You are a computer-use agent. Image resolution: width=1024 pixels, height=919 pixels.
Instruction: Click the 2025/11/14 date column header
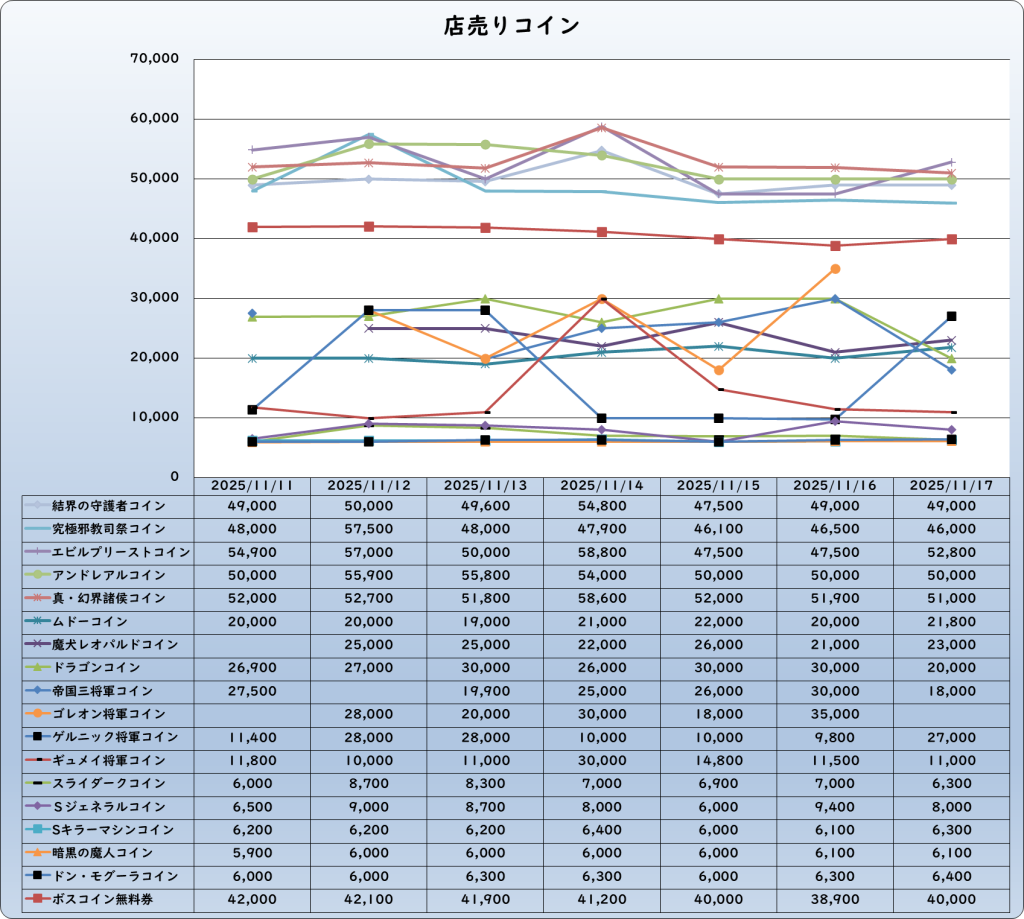click(602, 484)
